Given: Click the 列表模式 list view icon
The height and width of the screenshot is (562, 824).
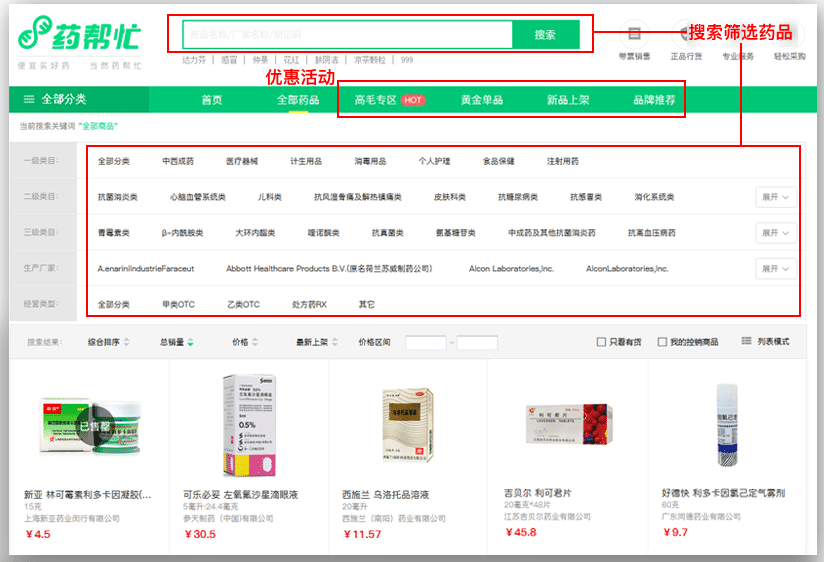Looking at the screenshot, I should point(746,341).
